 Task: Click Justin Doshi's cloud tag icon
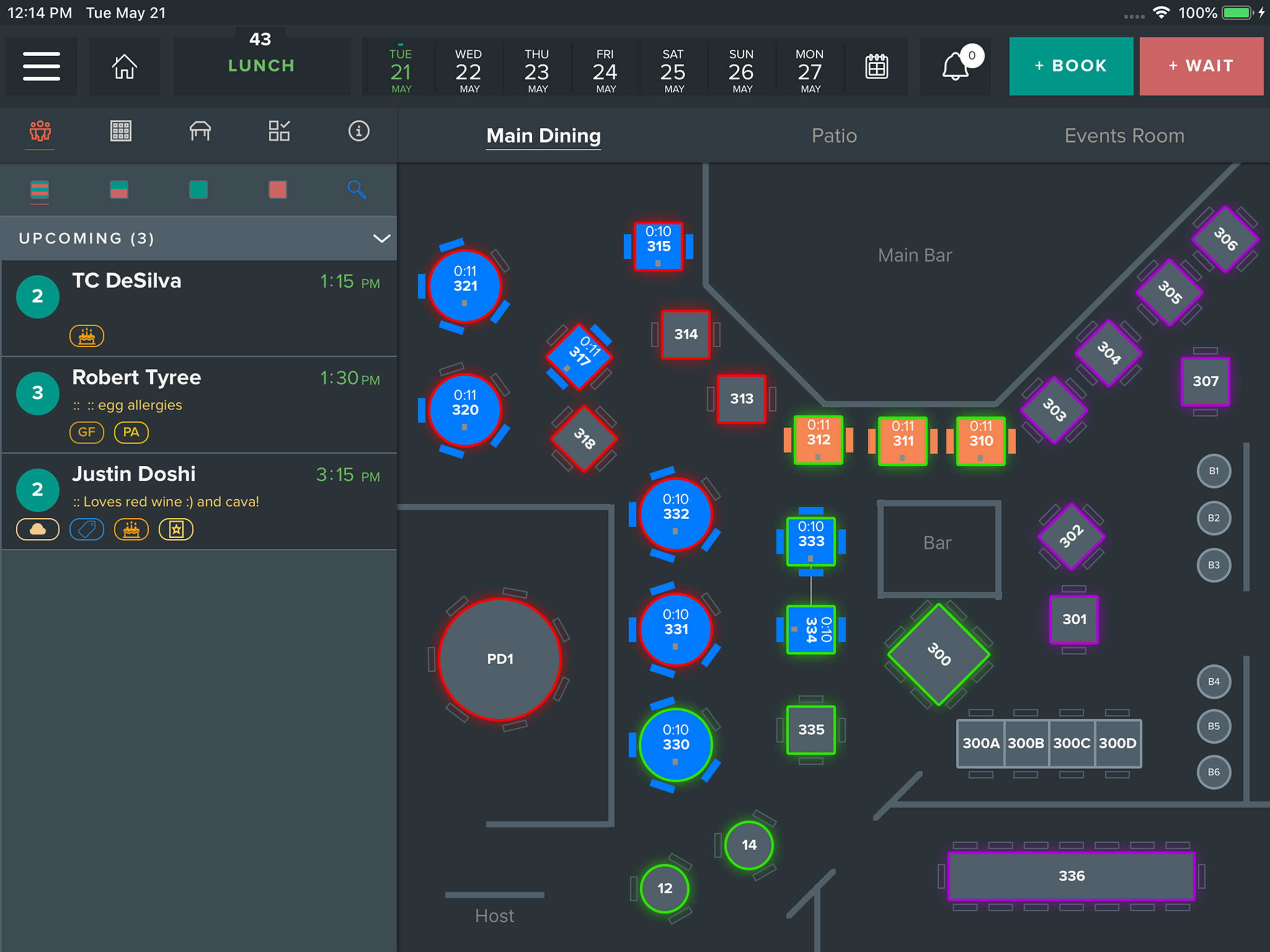click(38, 529)
